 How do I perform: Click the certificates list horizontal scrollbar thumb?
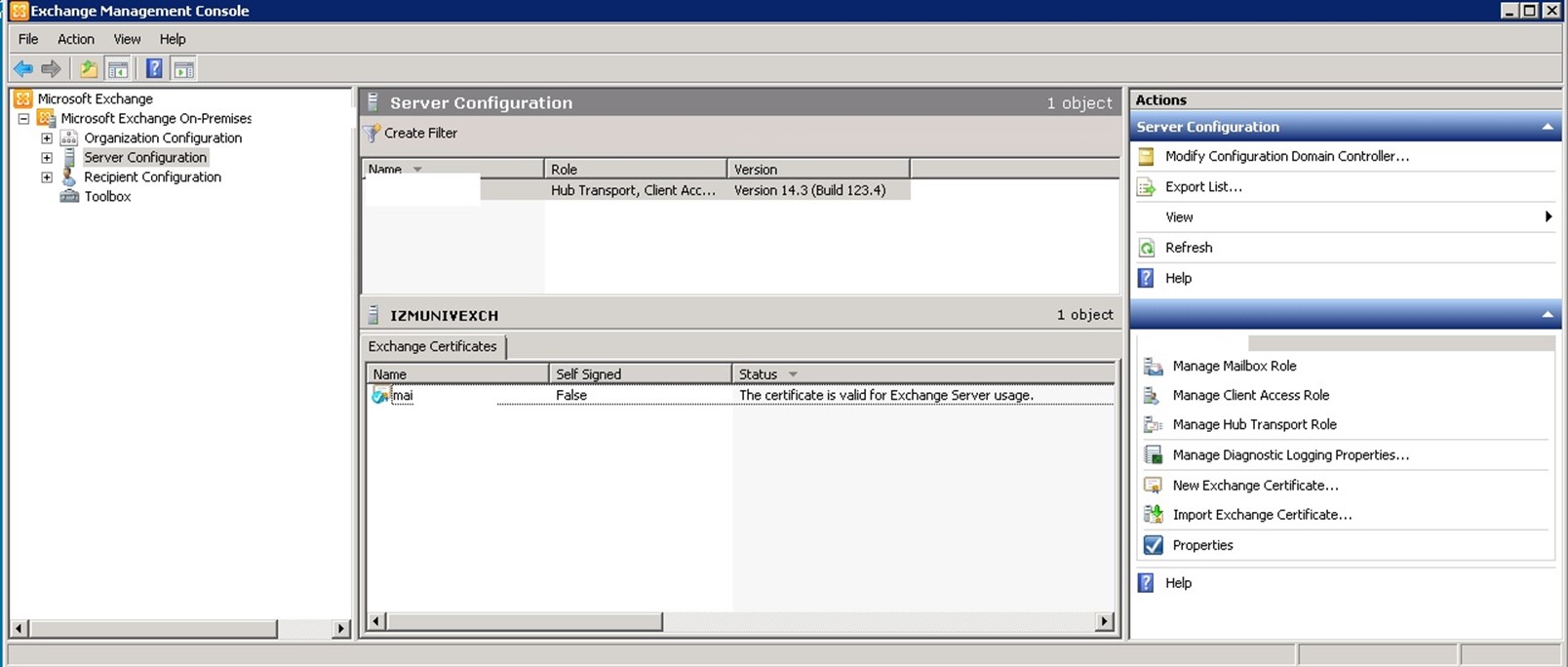pos(524,621)
